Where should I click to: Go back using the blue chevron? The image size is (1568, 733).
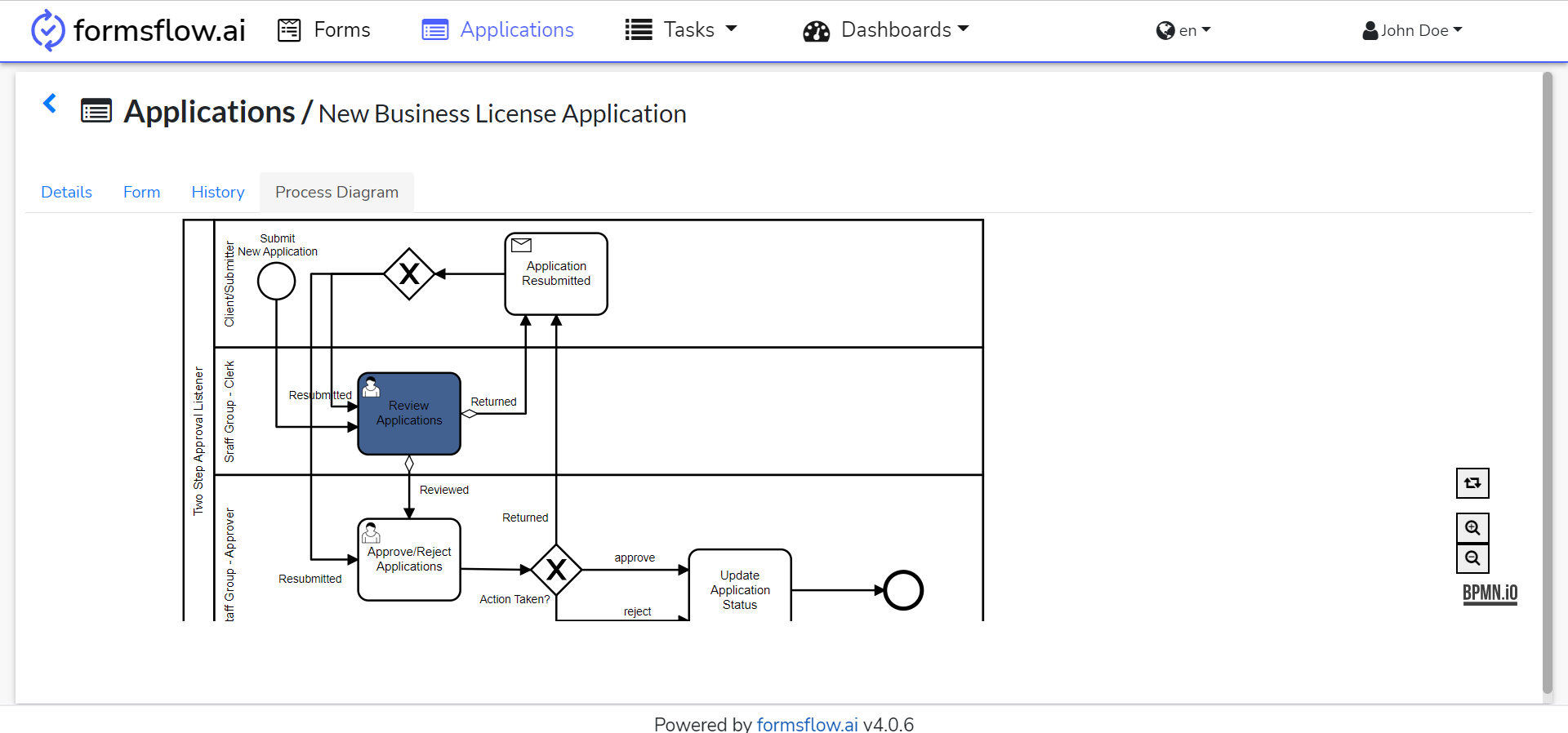tap(50, 103)
